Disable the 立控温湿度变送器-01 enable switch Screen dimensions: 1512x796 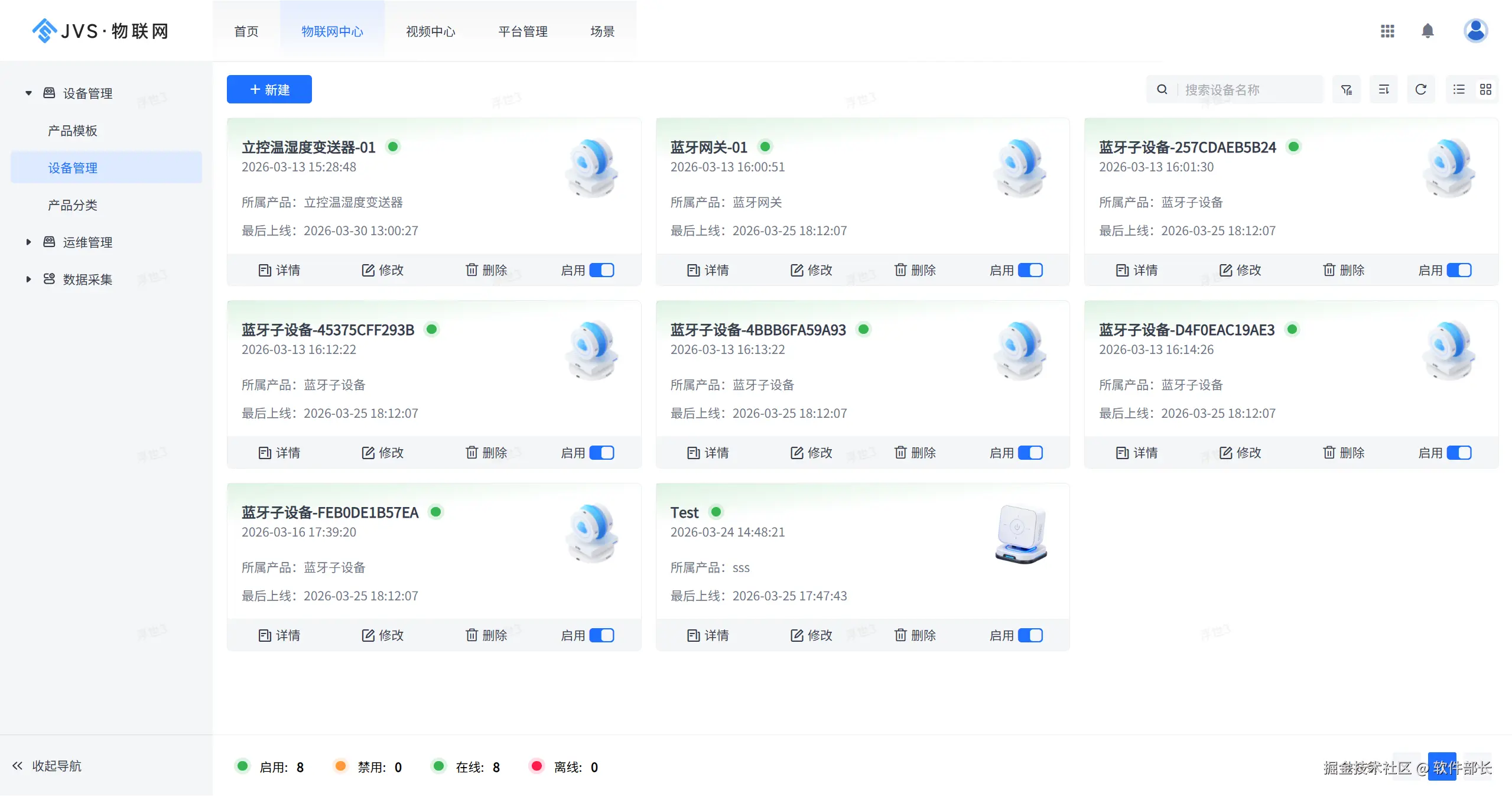pos(601,270)
